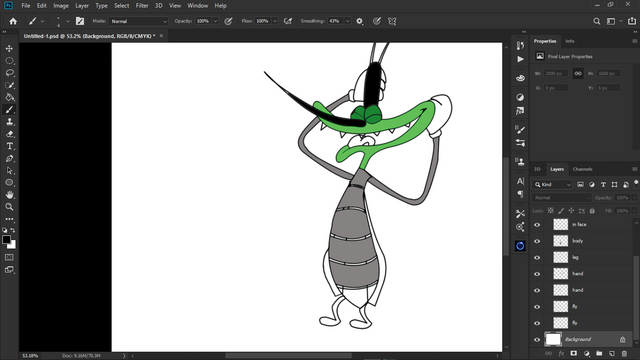Add layer mask
This screenshot has width=640, height=360.
tap(573, 353)
